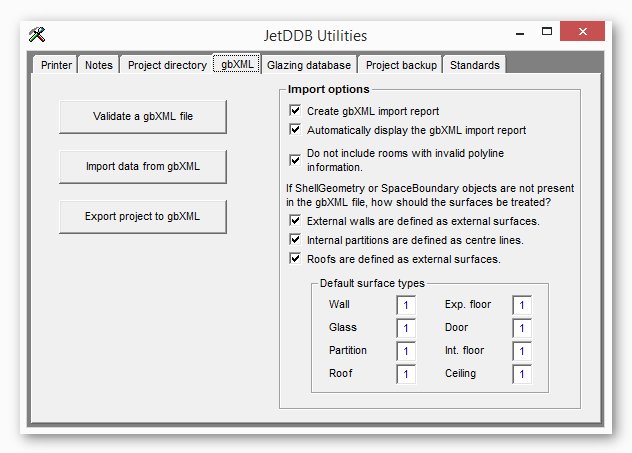
Task: Switch to the Printer tab
Action: coord(56,65)
